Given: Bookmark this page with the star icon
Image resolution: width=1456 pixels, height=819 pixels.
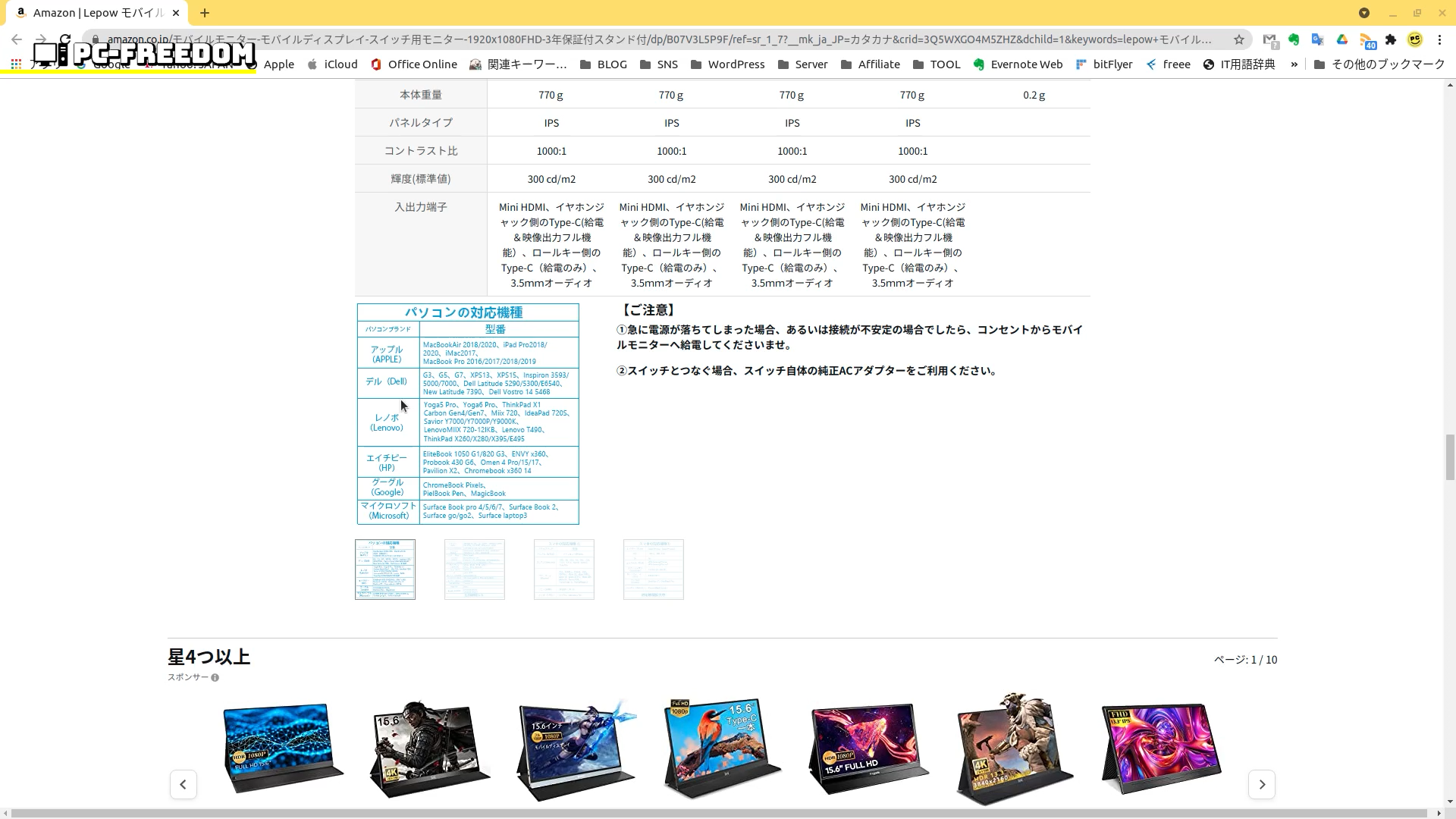Looking at the screenshot, I should [1239, 39].
